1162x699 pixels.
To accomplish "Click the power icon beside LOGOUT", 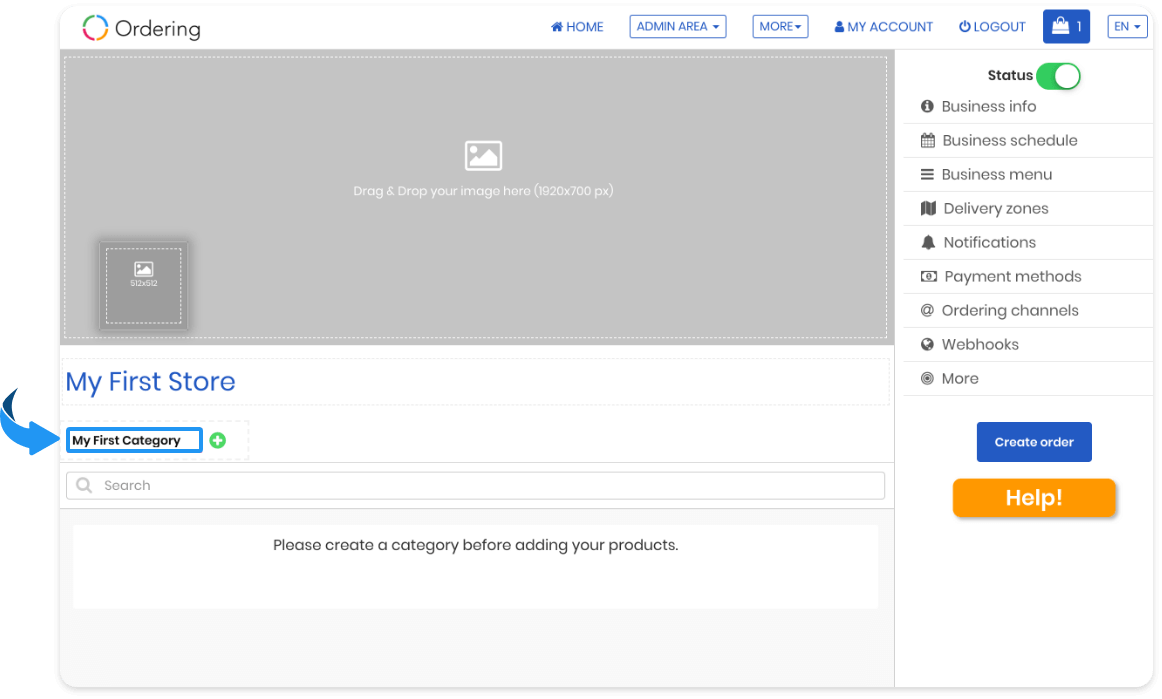I will tap(964, 27).
